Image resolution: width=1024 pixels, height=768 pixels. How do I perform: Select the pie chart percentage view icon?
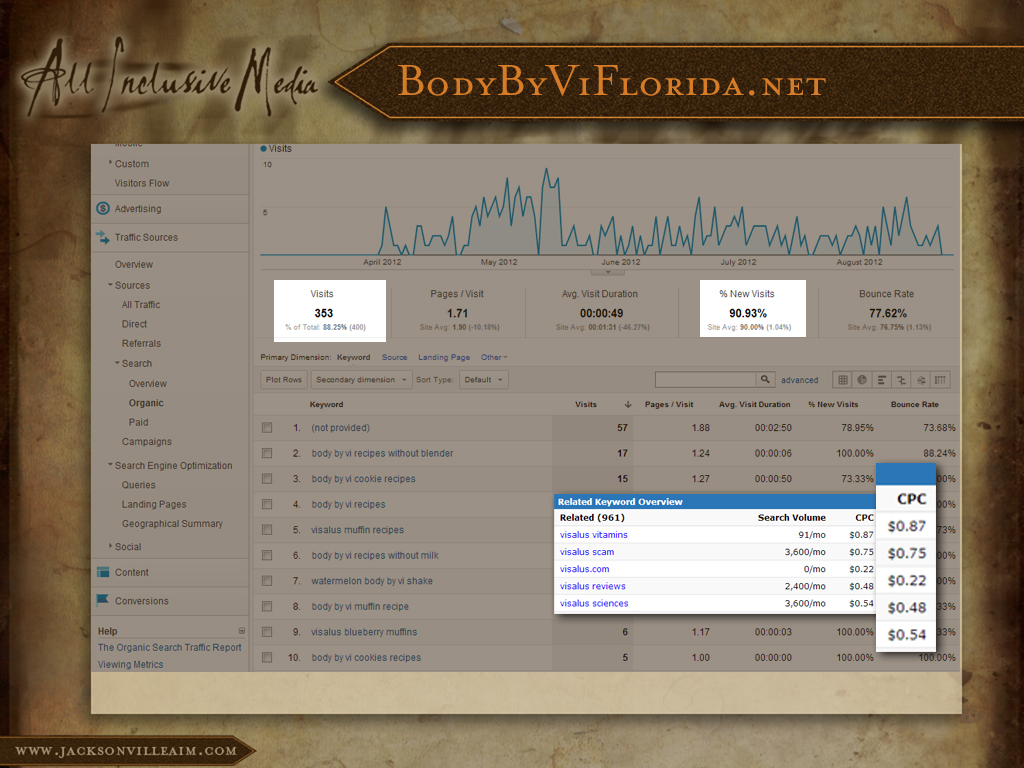tap(862, 380)
